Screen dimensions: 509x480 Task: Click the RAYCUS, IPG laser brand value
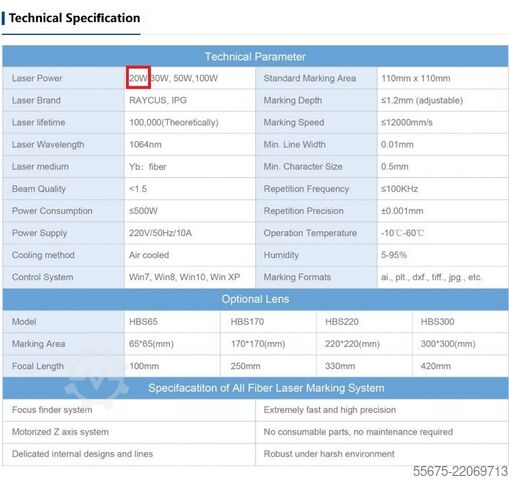pyautogui.click(x=158, y=100)
